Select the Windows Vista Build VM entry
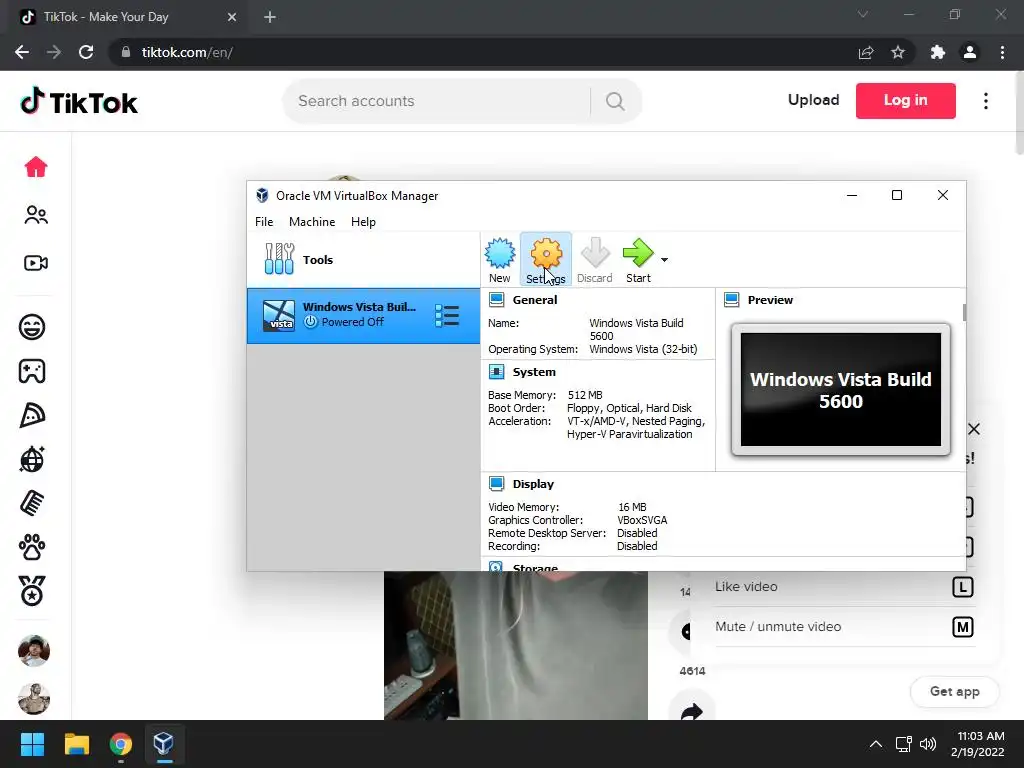This screenshot has width=1024, height=768. click(363, 315)
